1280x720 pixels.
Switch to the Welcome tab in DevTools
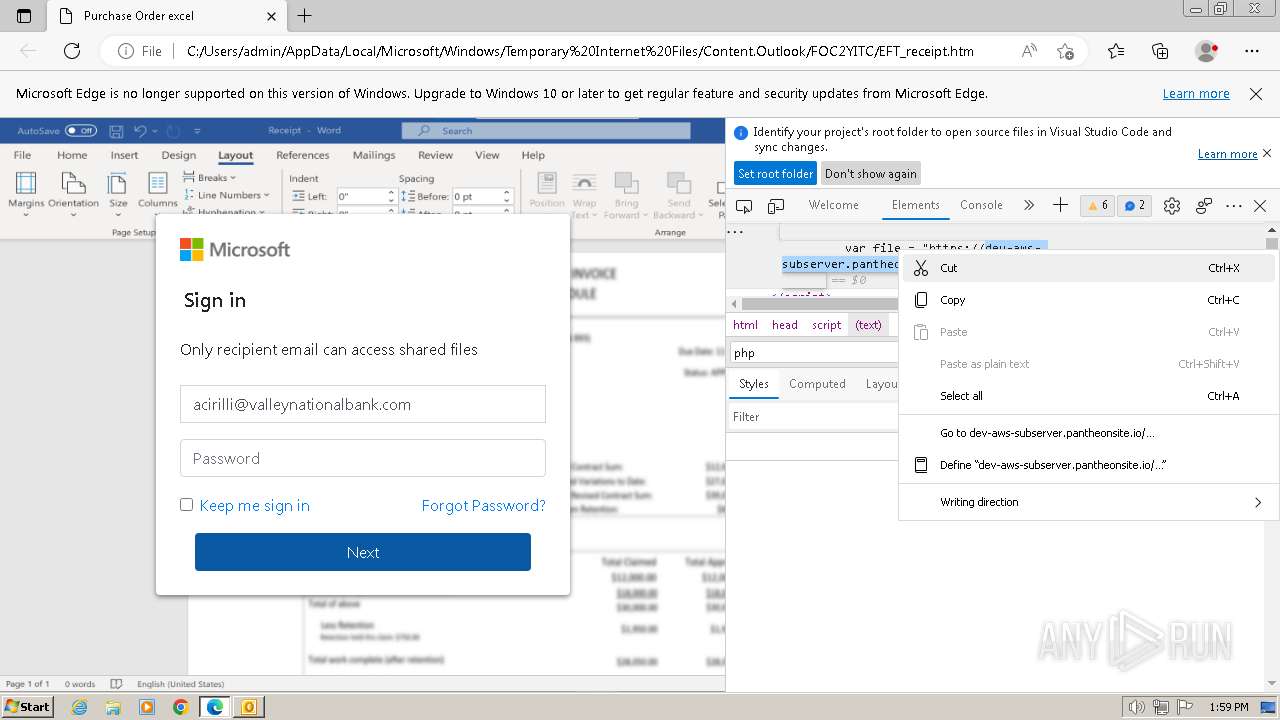[x=833, y=205]
